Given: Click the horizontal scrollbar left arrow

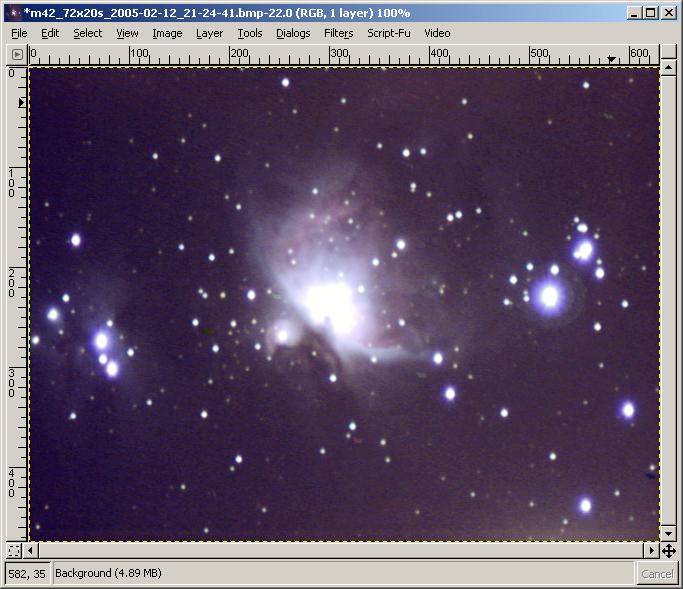Looking at the screenshot, I should tap(30, 551).
